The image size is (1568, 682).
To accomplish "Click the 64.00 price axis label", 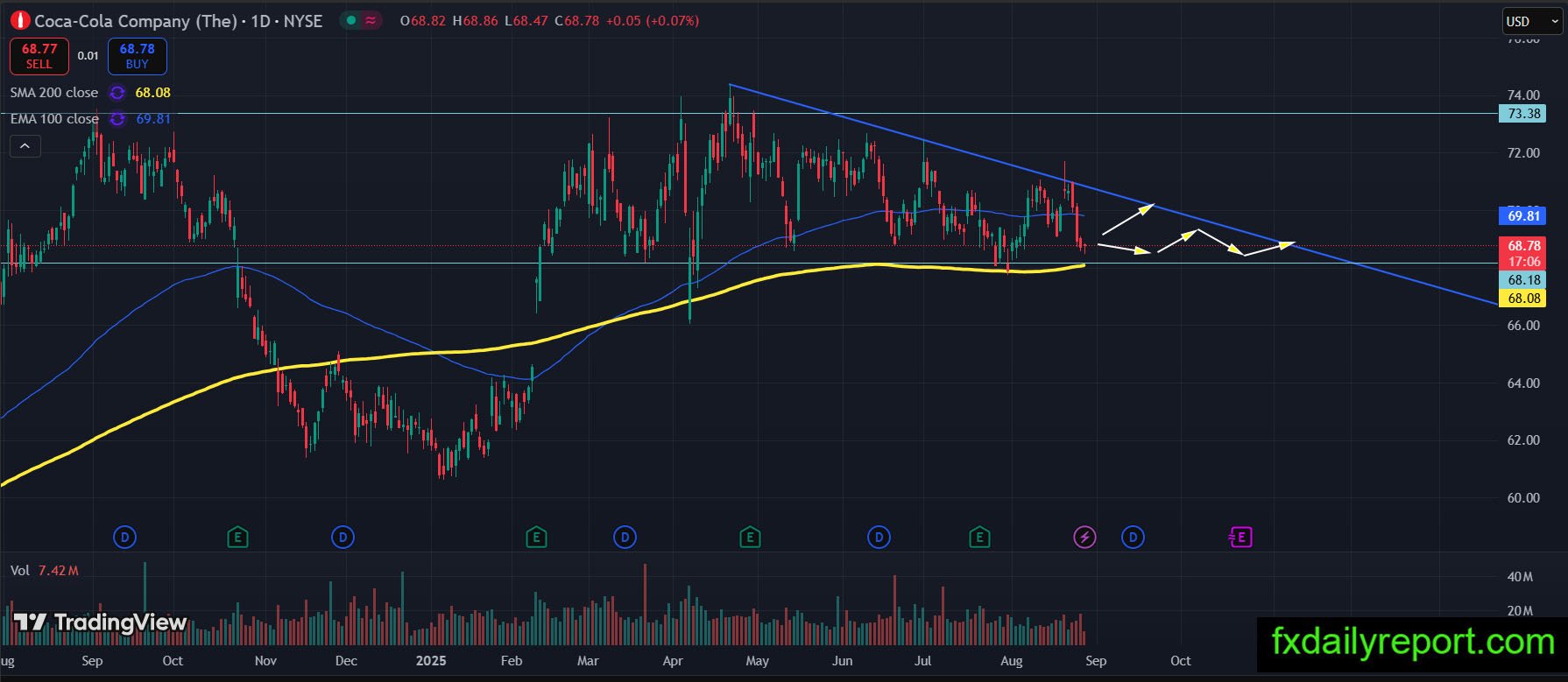I will point(1523,383).
